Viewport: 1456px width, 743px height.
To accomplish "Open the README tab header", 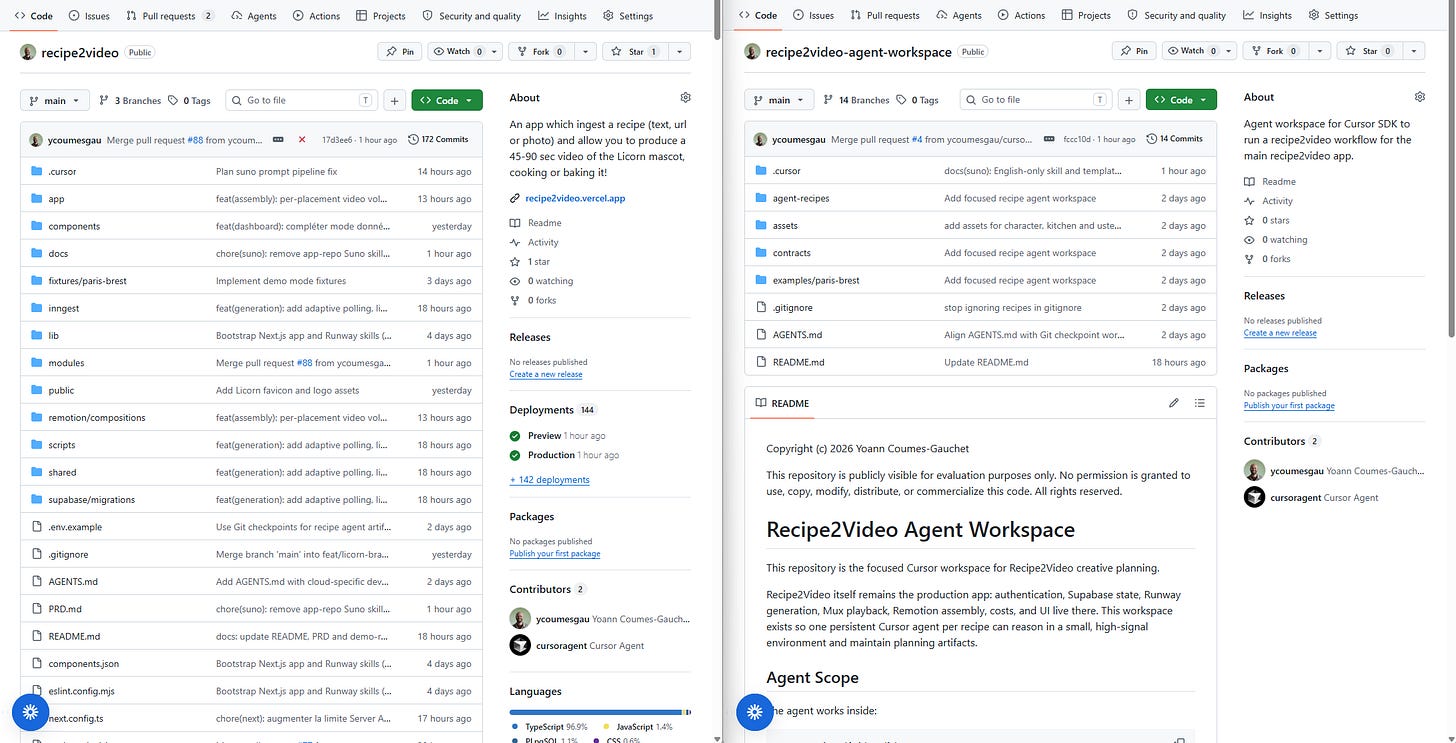I will [x=782, y=403].
